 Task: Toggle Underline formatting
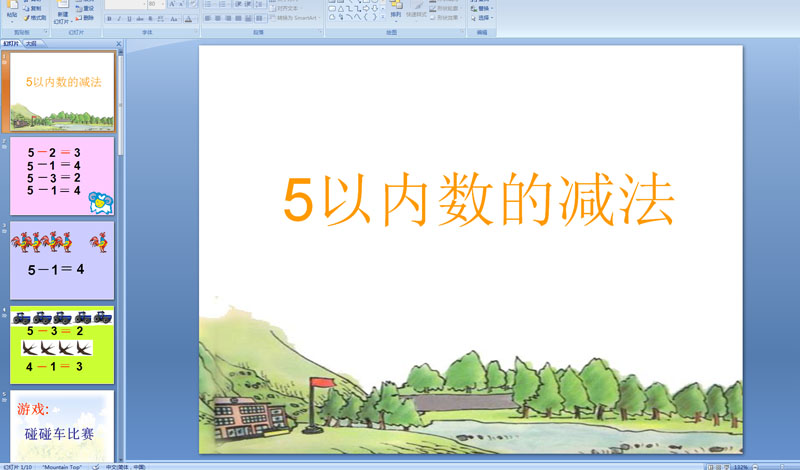click(x=129, y=19)
